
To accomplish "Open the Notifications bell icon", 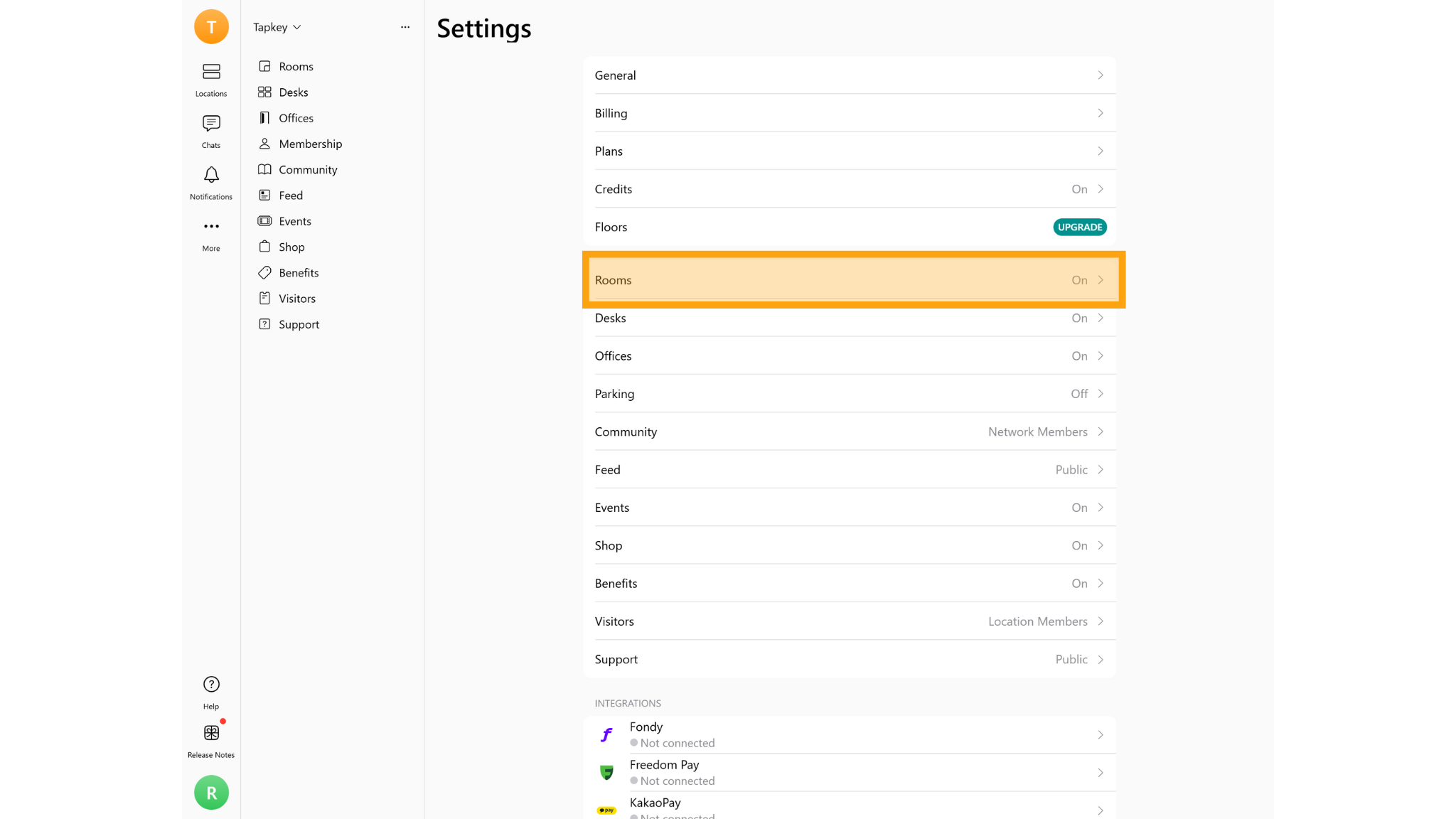I will (211, 175).
